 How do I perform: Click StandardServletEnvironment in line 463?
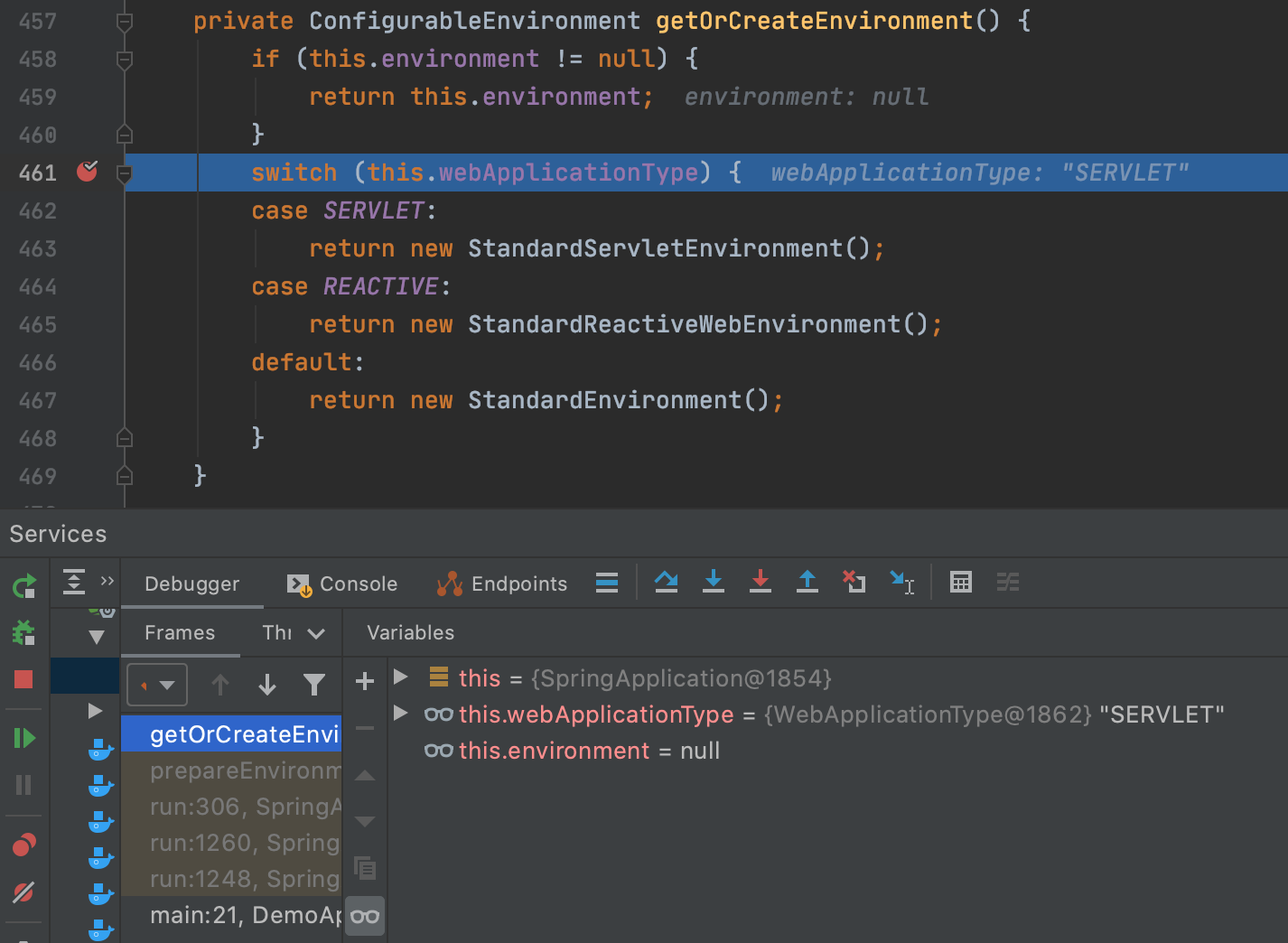[x=655, y=248]
